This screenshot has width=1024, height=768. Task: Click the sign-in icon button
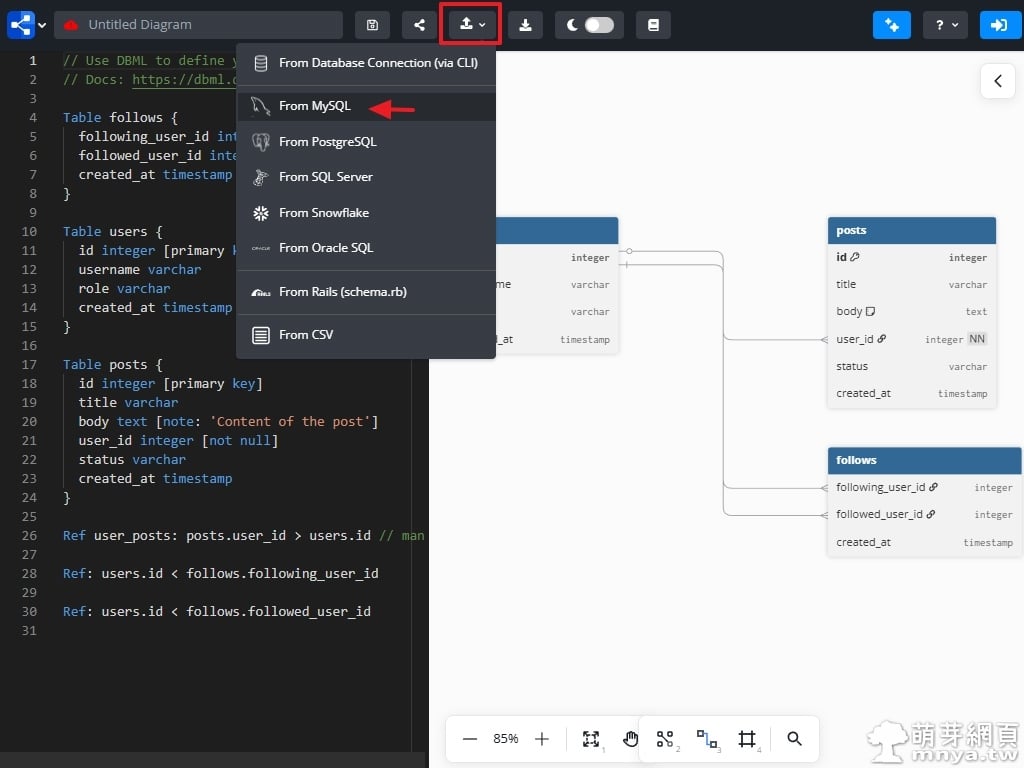point(1000,25)
